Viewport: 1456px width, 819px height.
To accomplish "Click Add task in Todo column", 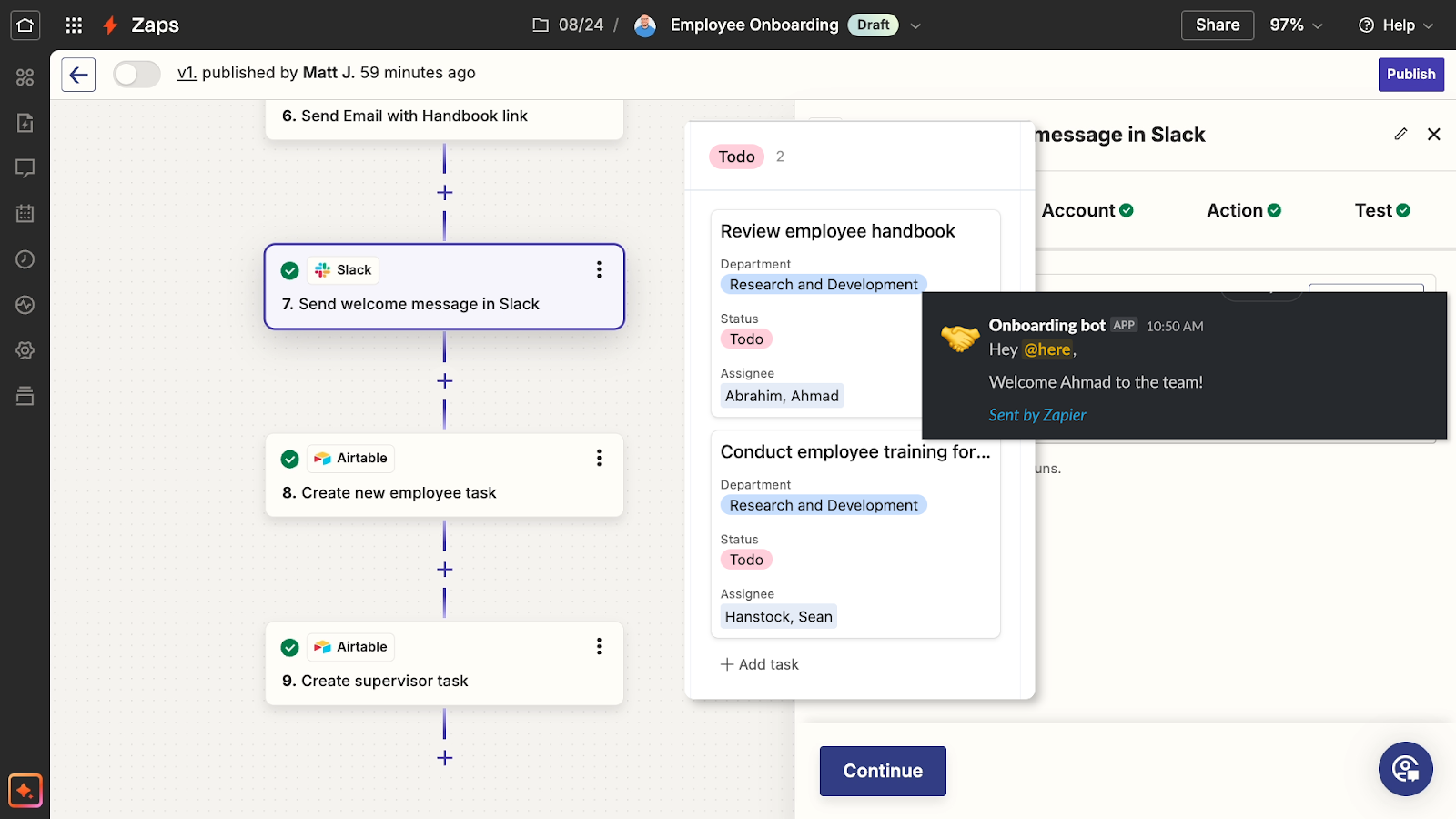I will 760,664.
